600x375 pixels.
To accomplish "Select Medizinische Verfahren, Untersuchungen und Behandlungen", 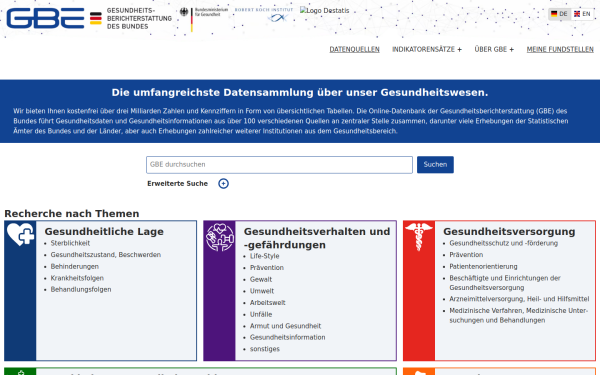I will (x=518, y=316).
